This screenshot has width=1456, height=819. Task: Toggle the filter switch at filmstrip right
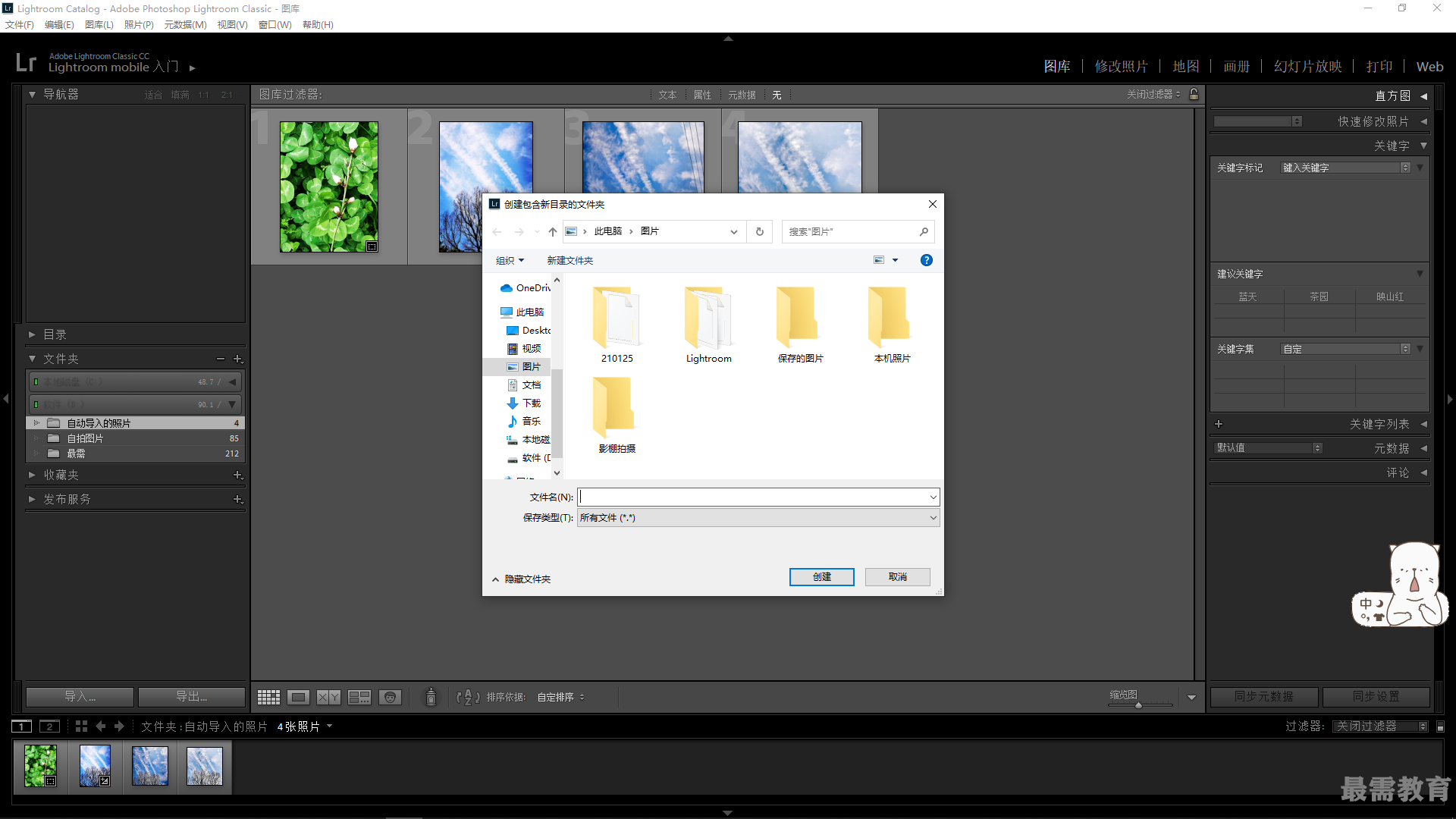pyautogui.click(x=1441, y=726)
